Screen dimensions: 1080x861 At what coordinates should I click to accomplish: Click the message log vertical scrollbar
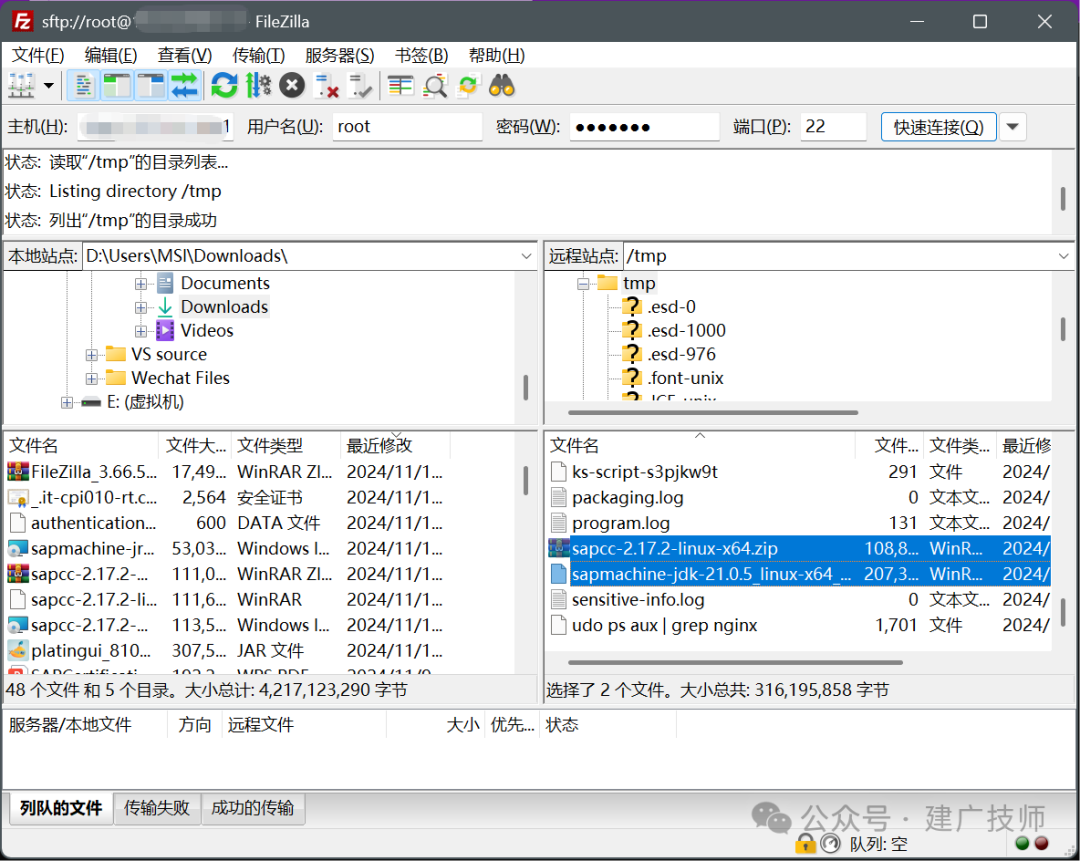coord(1063,198)
